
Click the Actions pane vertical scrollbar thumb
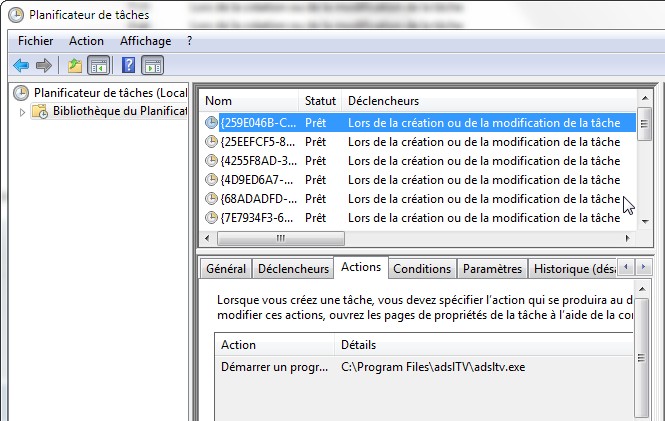pos(641,358)
